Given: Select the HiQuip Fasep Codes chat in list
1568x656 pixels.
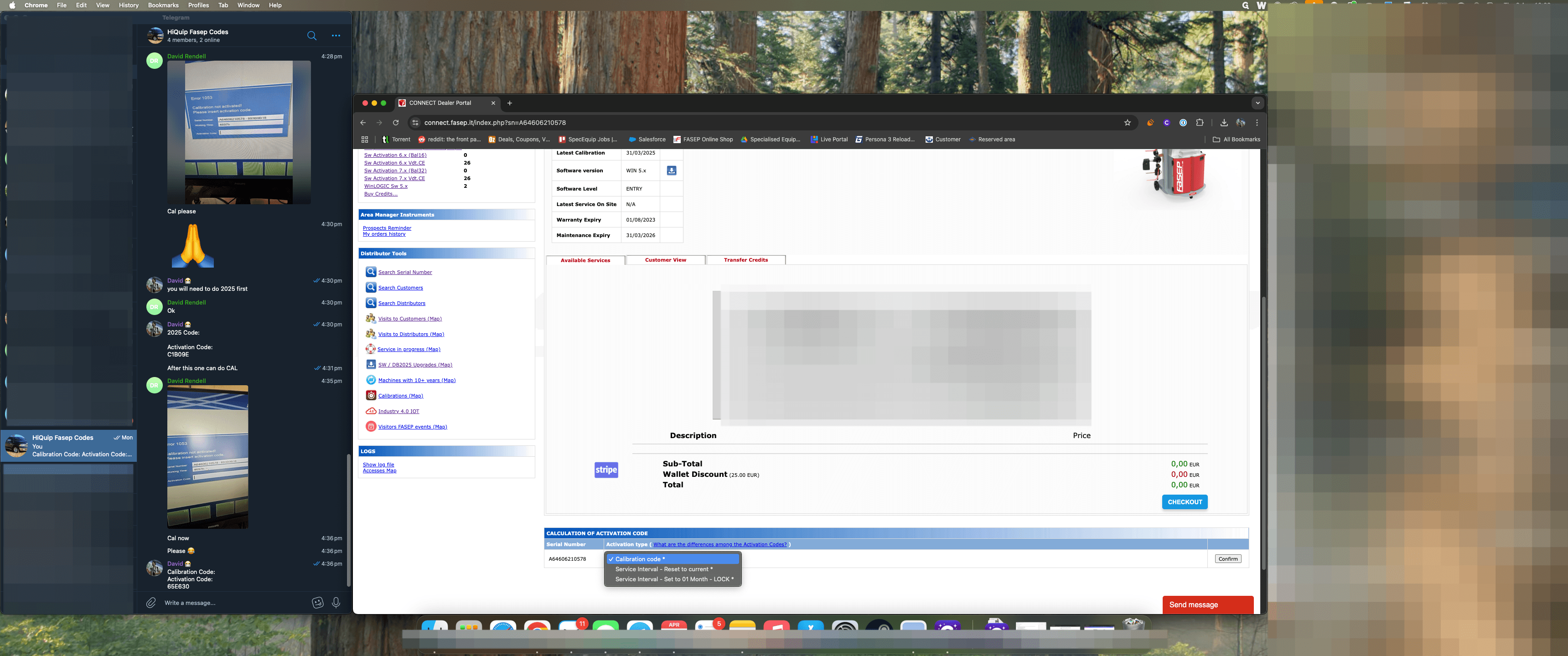Looking at the screenshot, I should tap(69, 446).
